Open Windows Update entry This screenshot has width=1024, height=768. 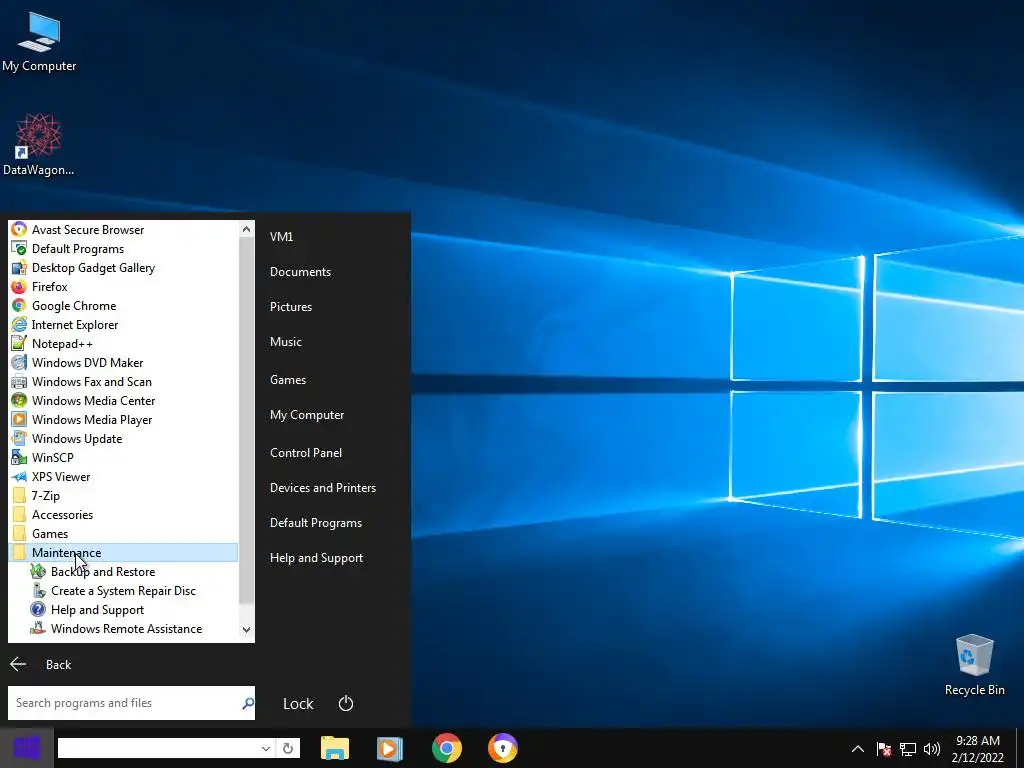[123, 439]
